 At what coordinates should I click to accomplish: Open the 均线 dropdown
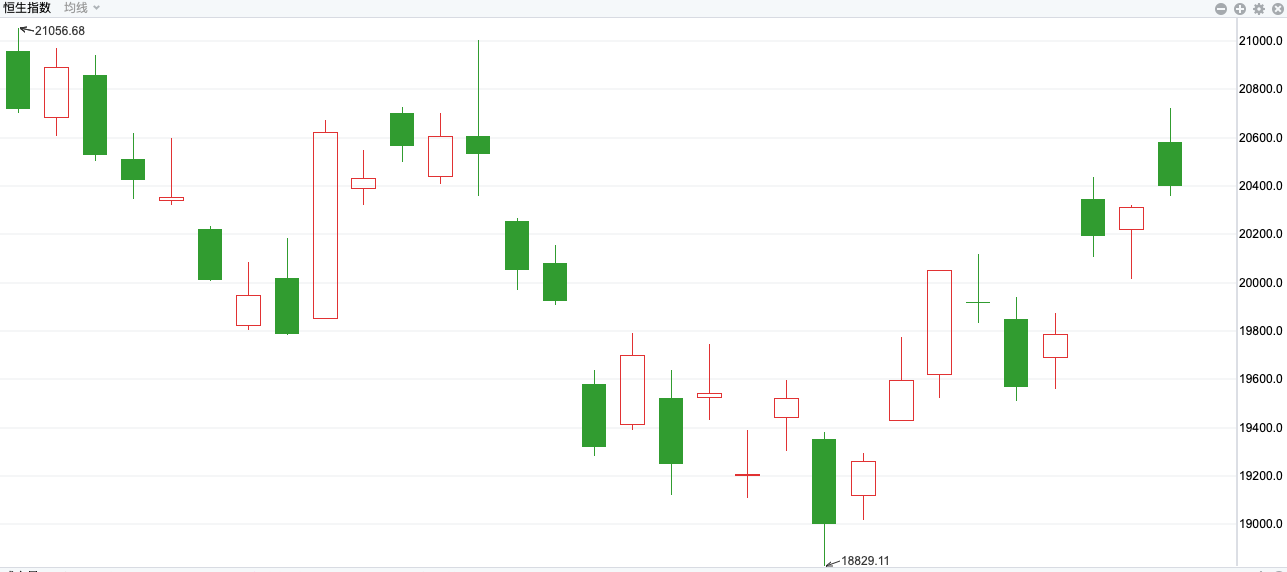[x=76, y=8]
